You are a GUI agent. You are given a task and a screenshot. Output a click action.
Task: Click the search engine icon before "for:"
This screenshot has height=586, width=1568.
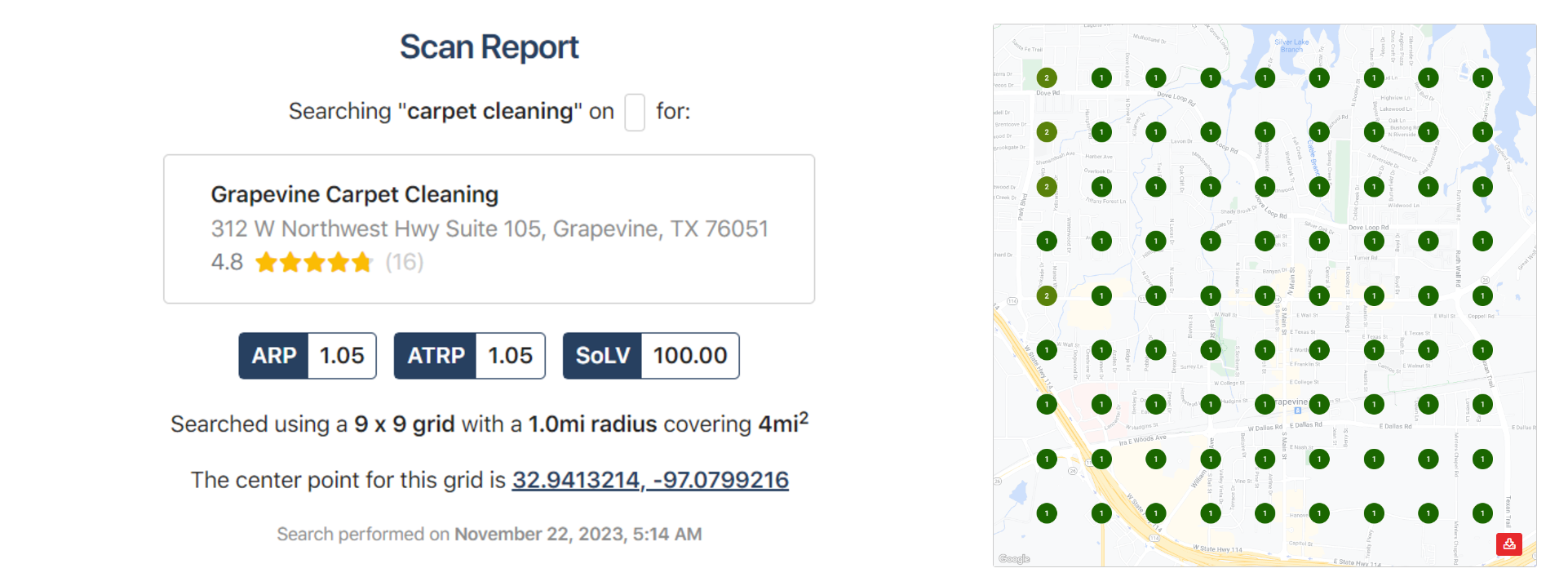(x=635, y=112)
